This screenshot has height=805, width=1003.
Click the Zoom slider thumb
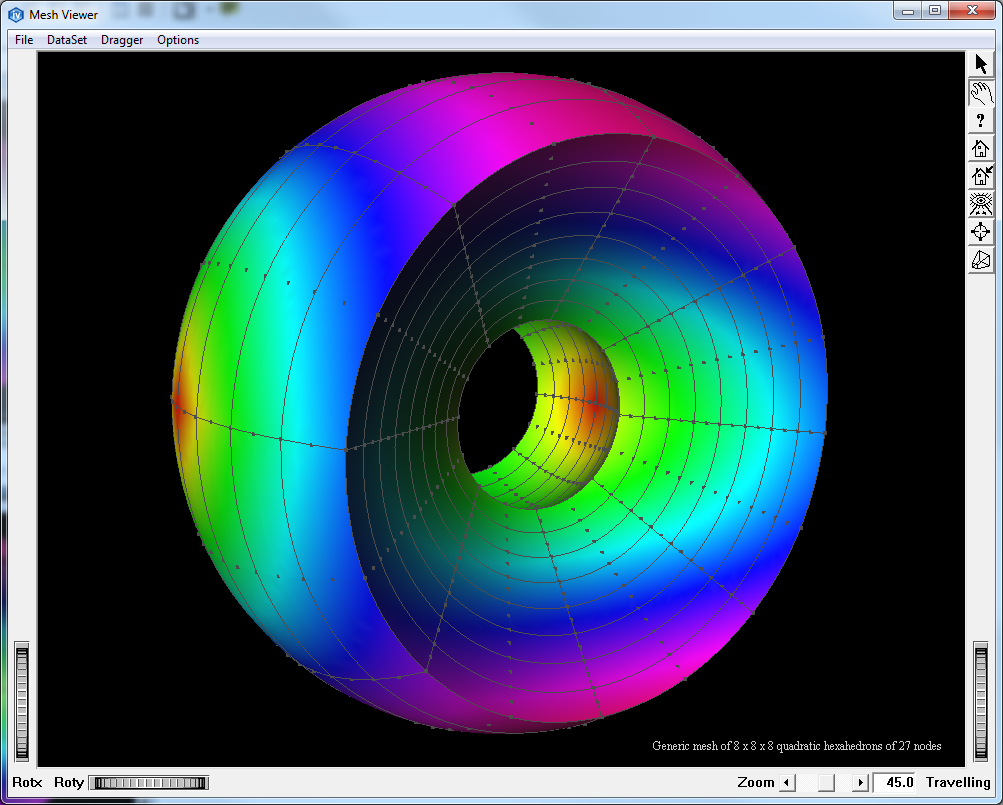[826, 783]
